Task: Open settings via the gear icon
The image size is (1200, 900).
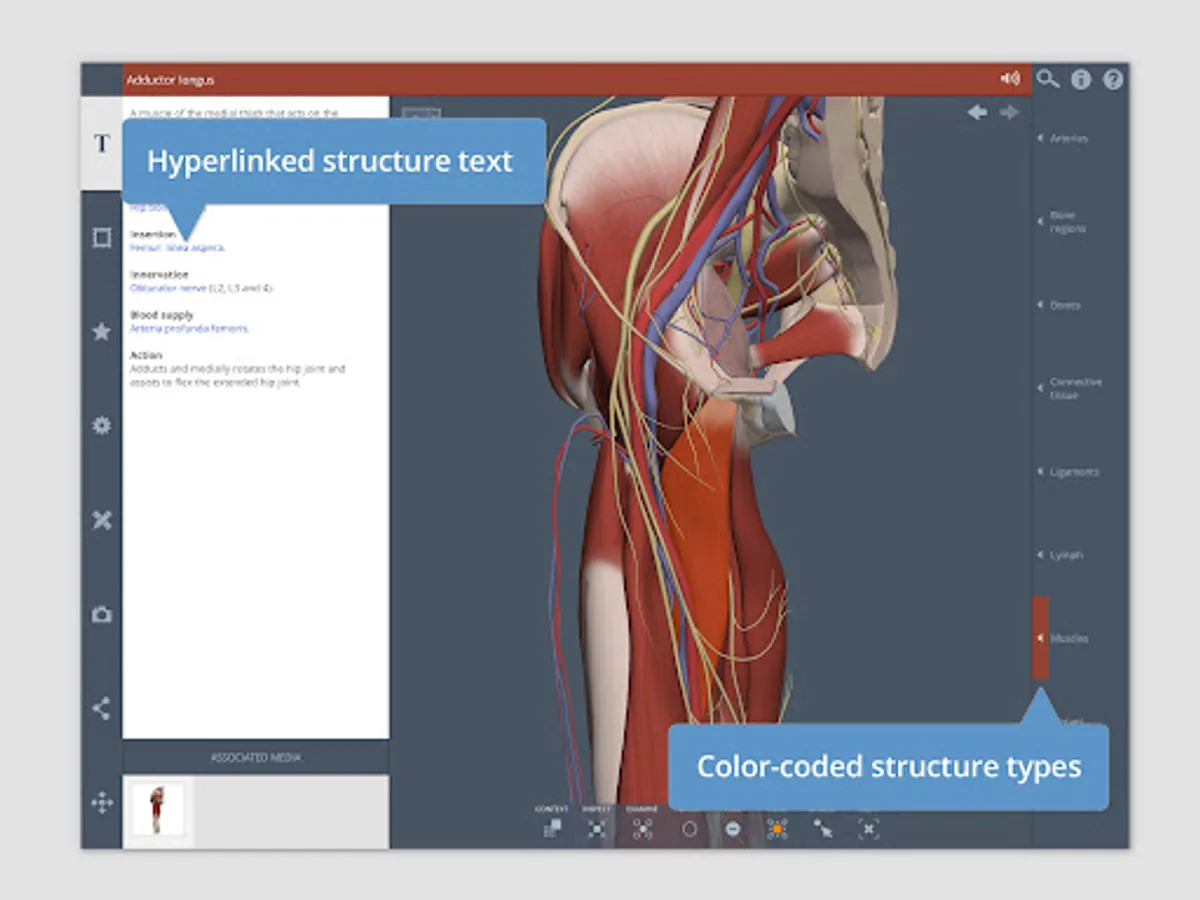Action: tap(101, 426)
